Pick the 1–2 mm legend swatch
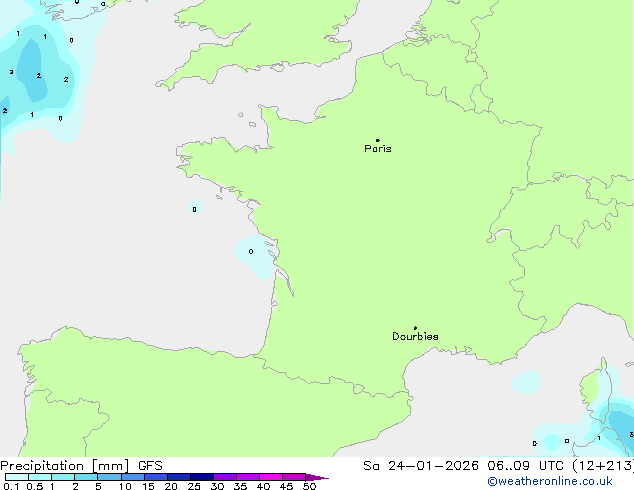634x490 pixels. pyautogui.click(x=63, y=477)
